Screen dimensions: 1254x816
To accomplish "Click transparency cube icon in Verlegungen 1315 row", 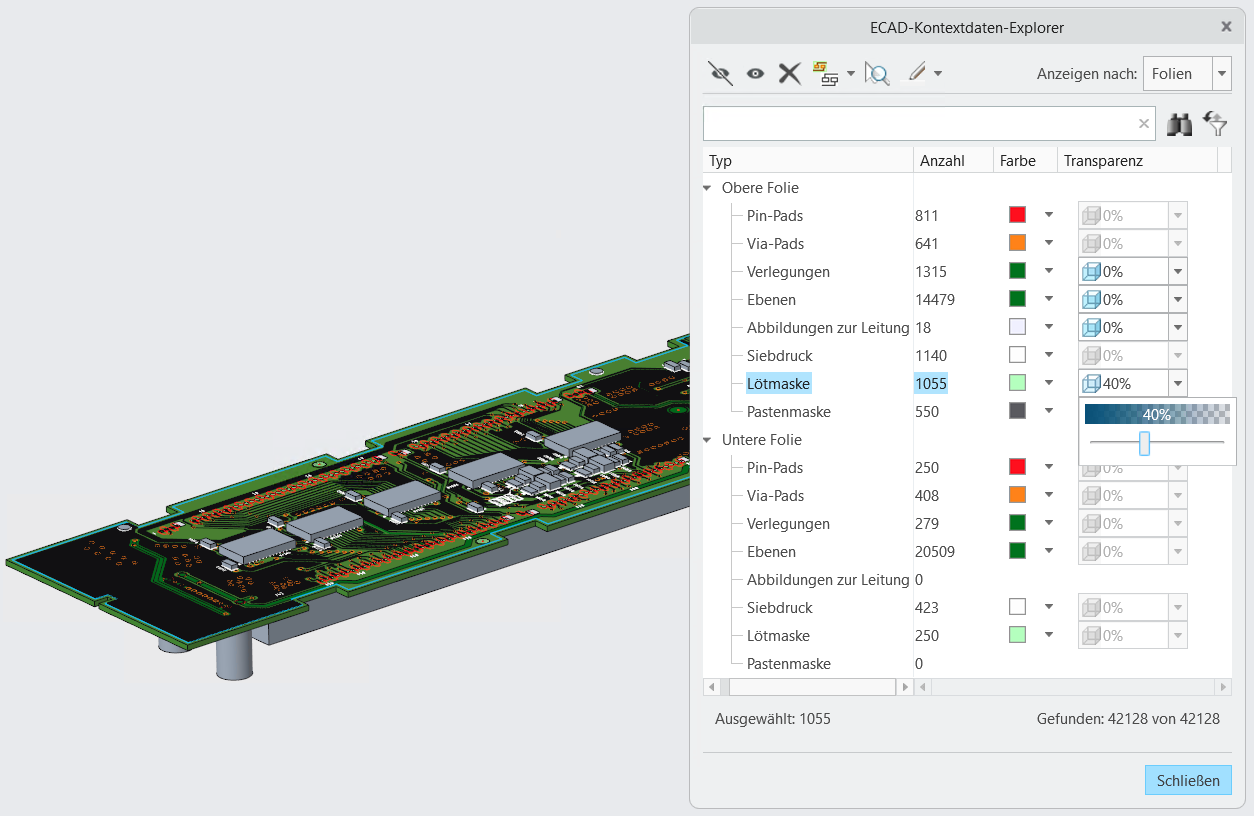I will point(1092,272).
